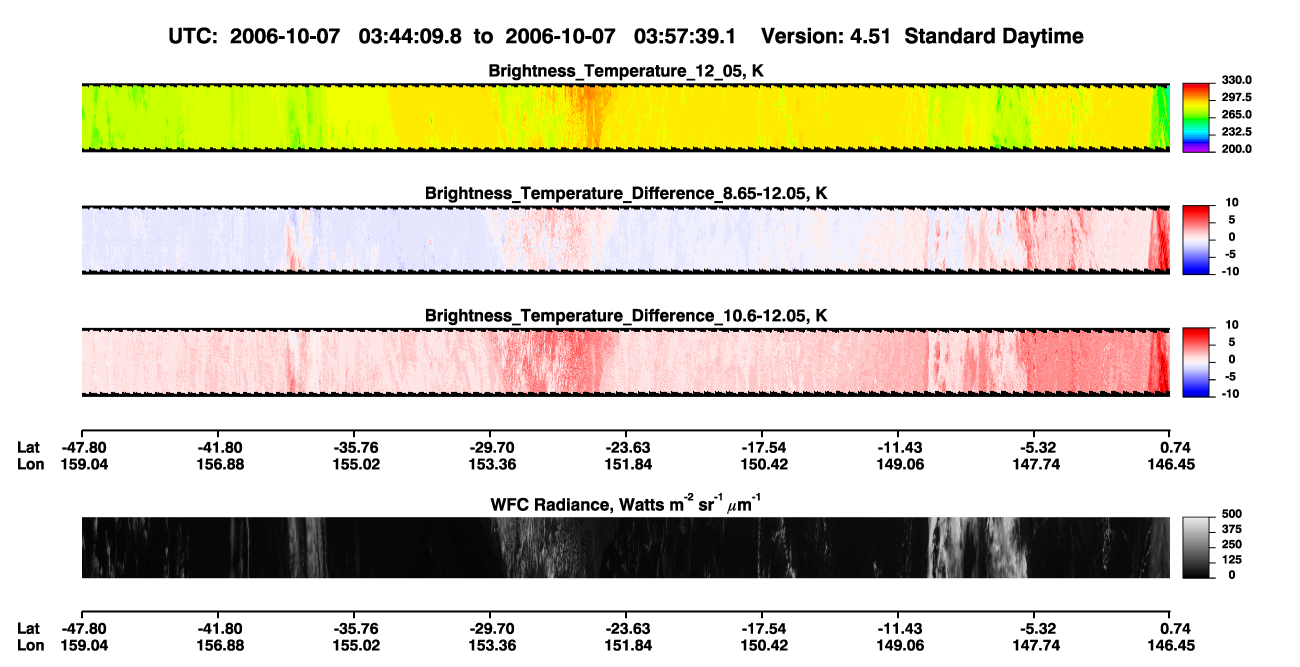Image resolution: width=1300 pixels, height=667 pixels.
Task: Click longitude 146.45 on axis below WFC panel
Action: coord(1170,648)
